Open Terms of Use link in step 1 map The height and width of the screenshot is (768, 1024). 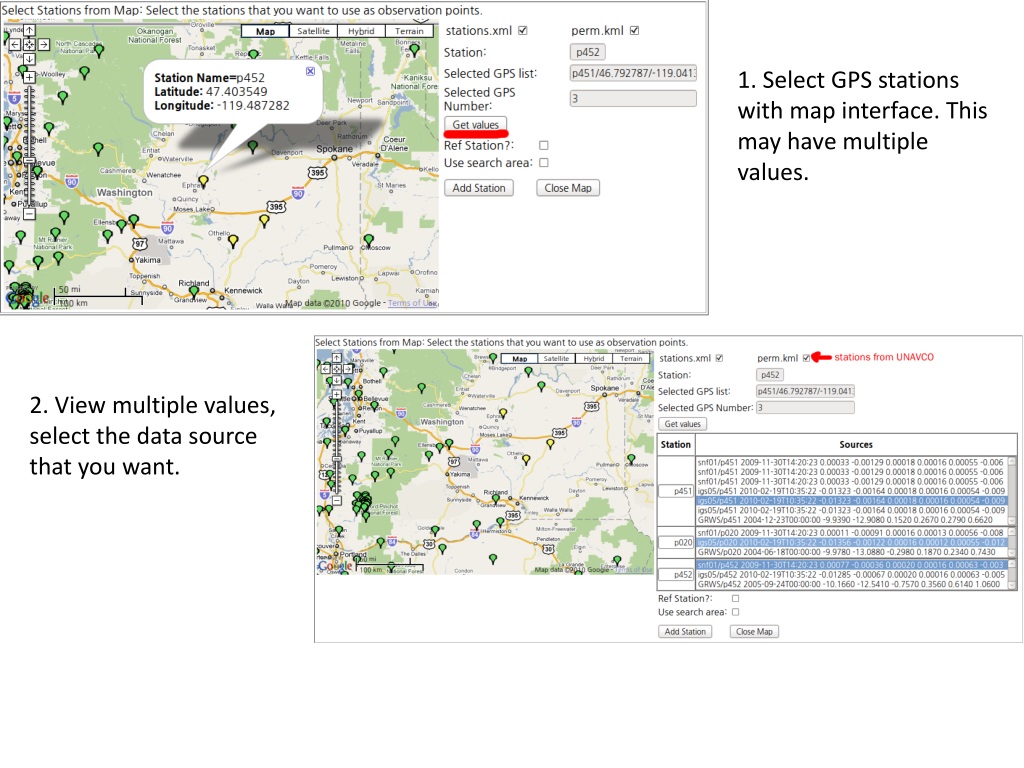413,303
